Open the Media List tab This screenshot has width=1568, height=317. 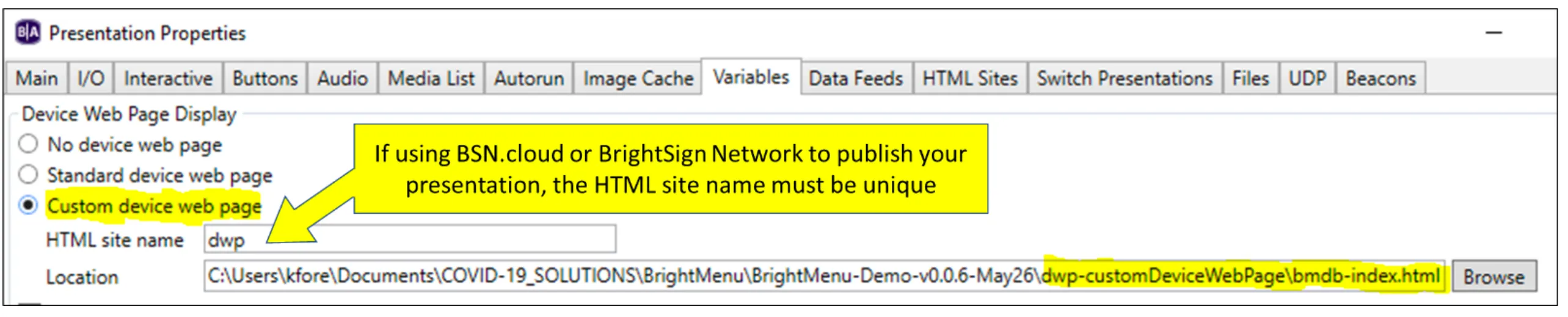point(431,78)
